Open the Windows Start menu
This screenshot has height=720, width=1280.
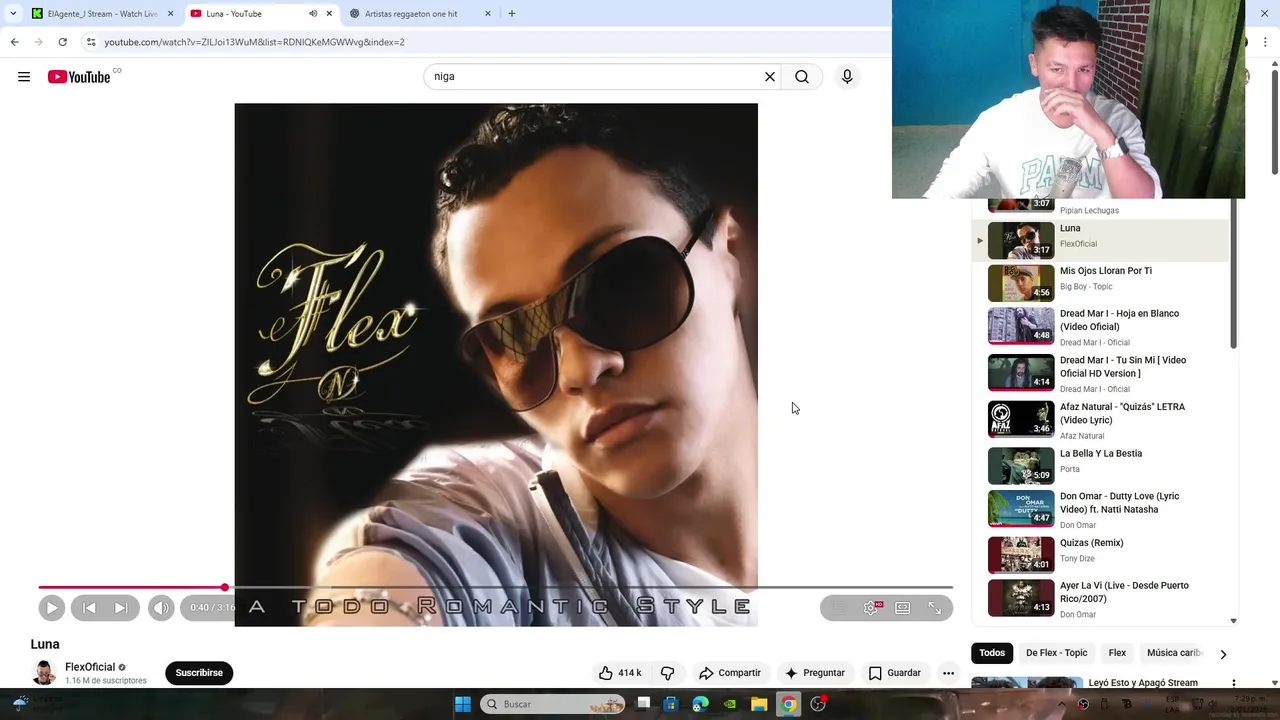(463, 704)
